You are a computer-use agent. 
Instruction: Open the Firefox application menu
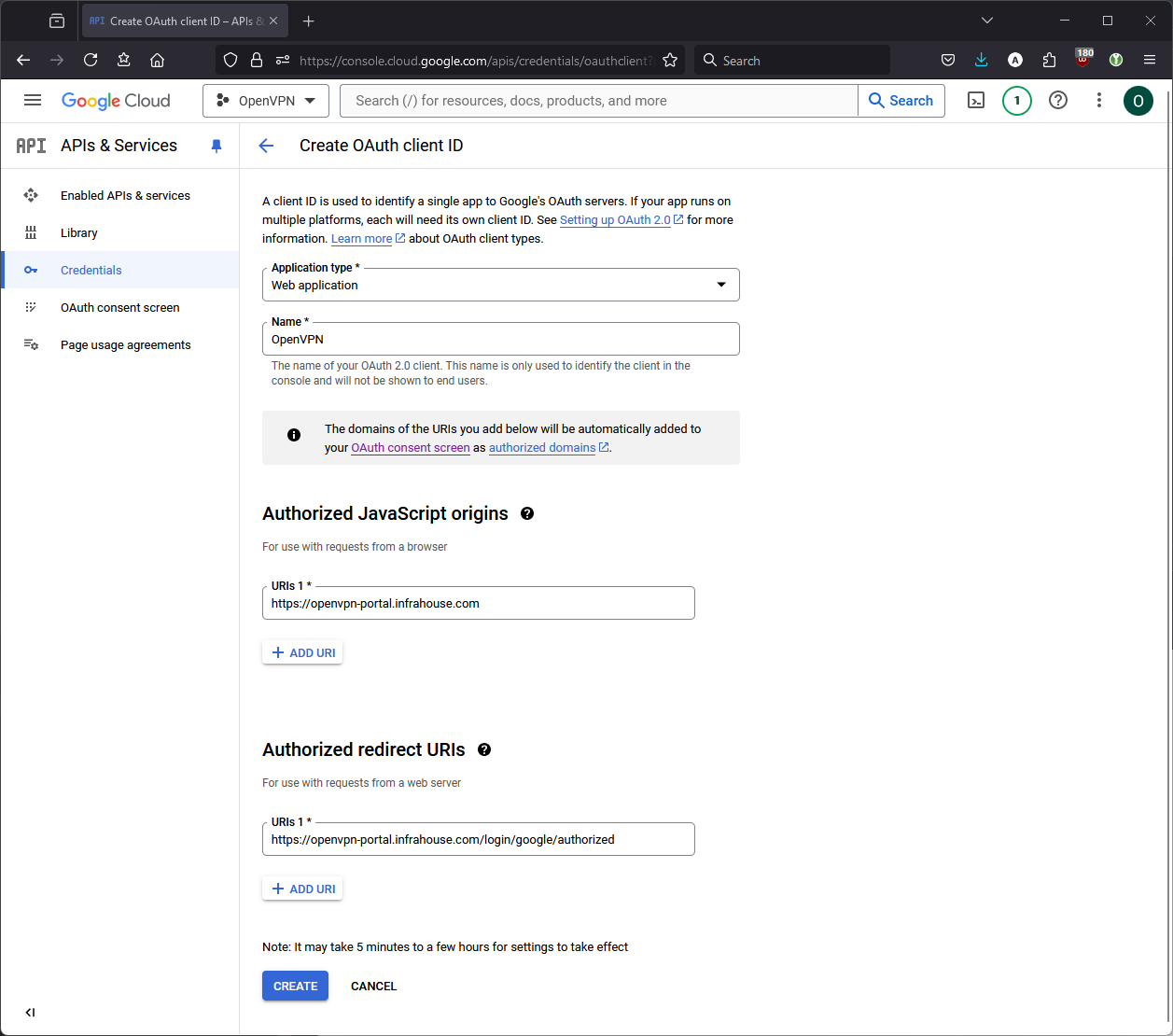(x=1150, y=60)
